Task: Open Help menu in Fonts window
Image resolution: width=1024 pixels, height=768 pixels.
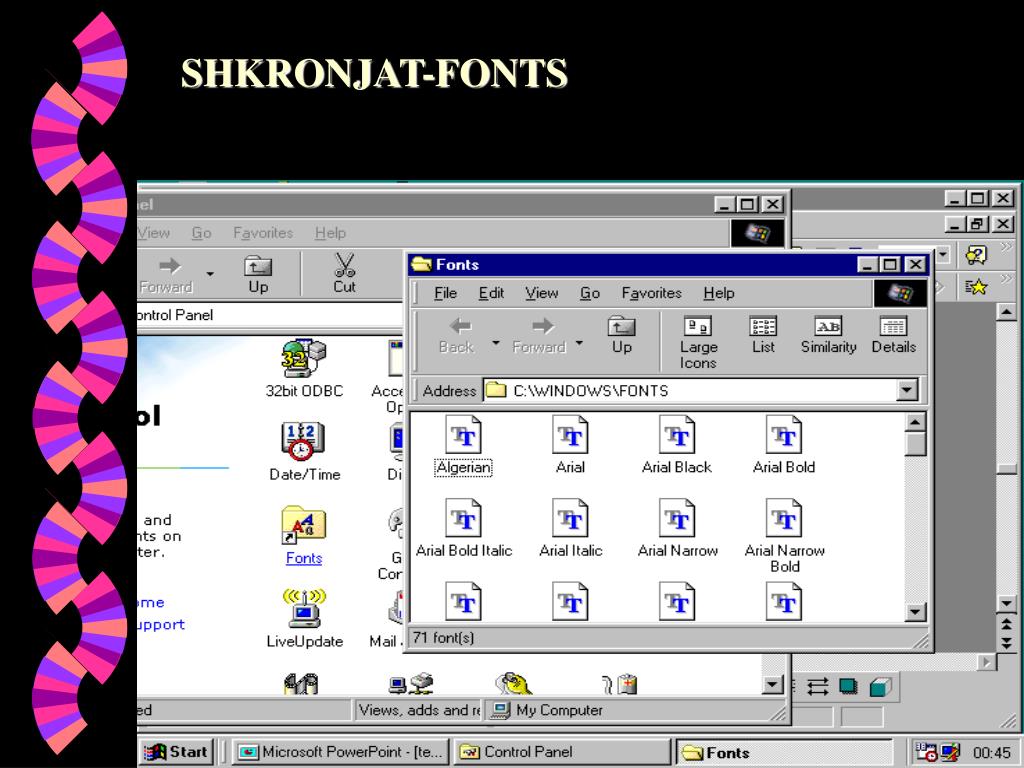Action: tap(719, 293)
